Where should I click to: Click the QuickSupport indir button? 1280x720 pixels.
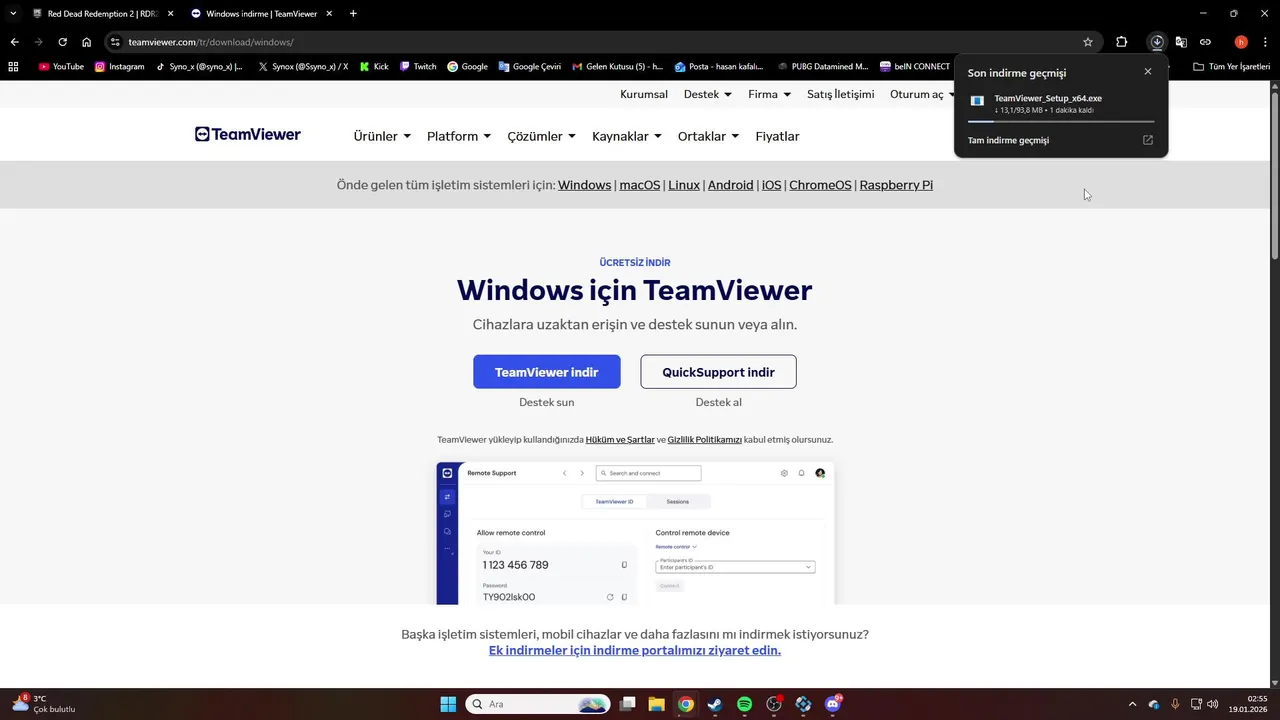tap(718, 372)
